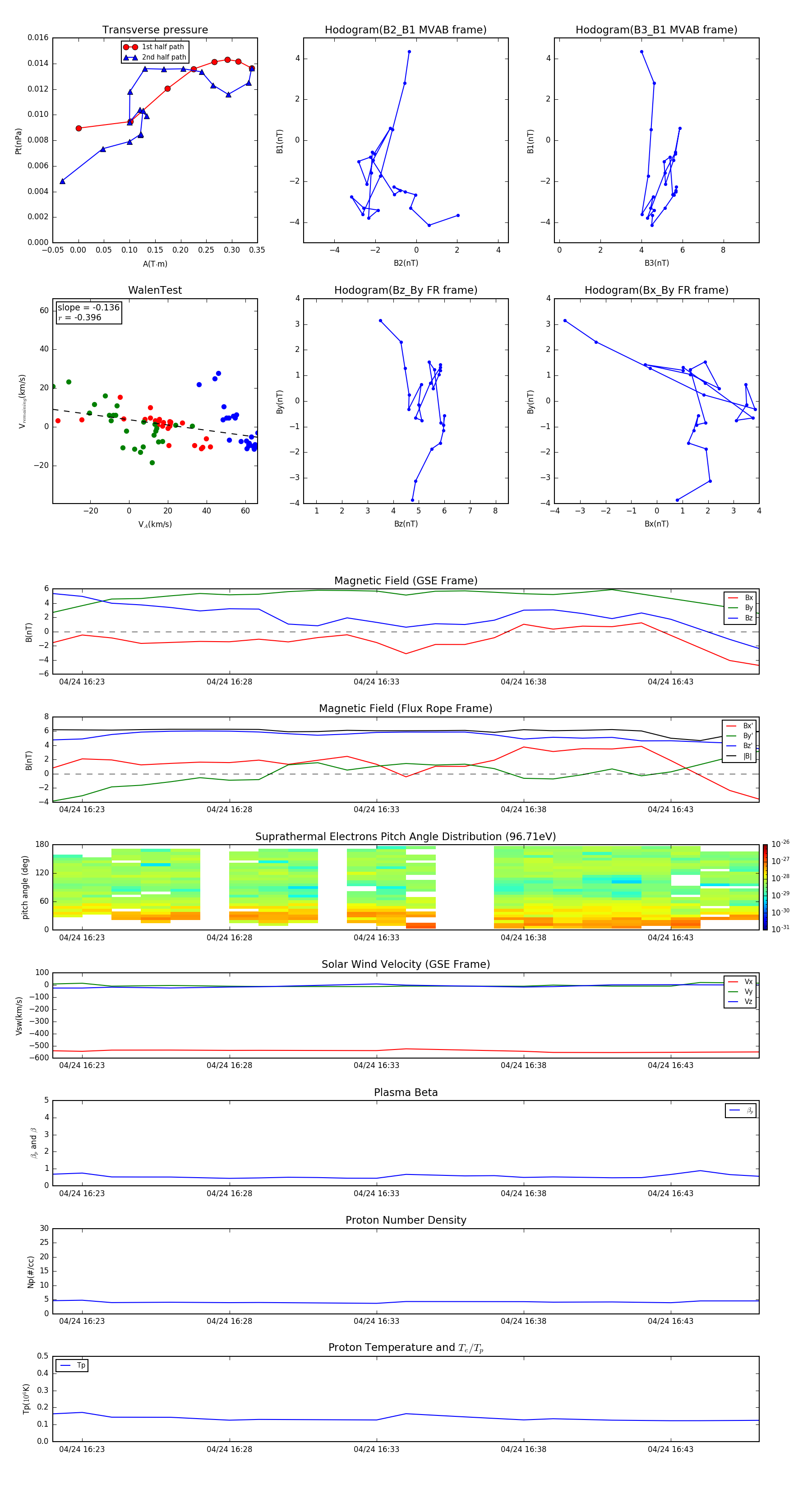Screen dimensions: 812x1489
Task: Click the 'Hodogram(B2_B1 MVAB frame)' title
Action: pyautogui.click(x=406, y=29)
